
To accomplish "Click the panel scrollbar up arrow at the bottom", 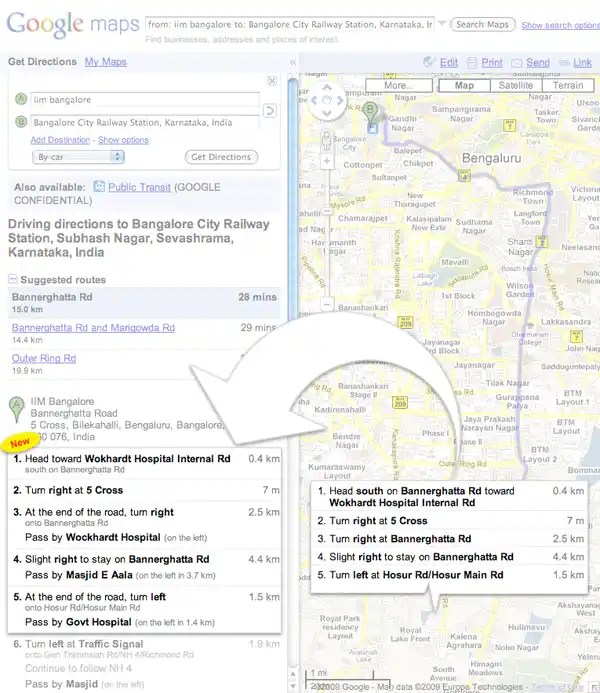I will point(292,674).
